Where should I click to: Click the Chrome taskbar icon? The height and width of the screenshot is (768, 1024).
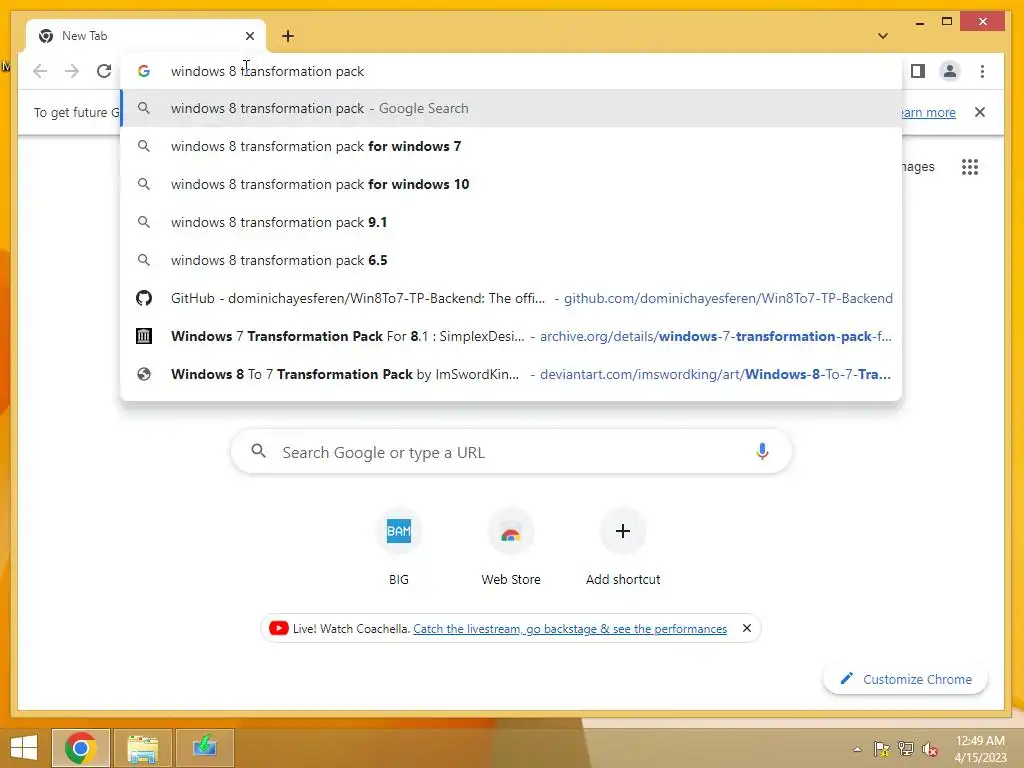point(80,748)
